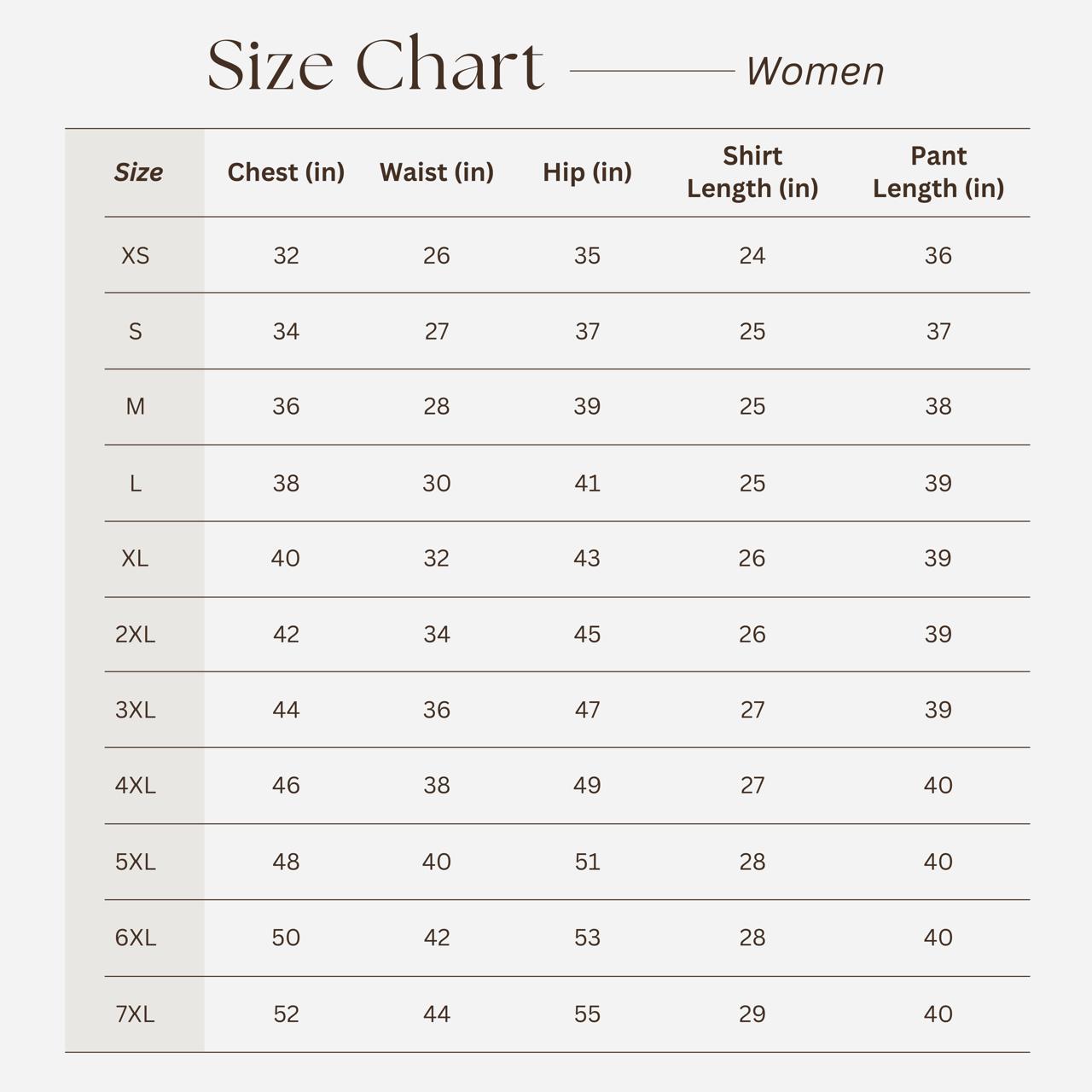Select the Size column header
Viewport: 1092px width, 1092px height.
tap(138, 172)
